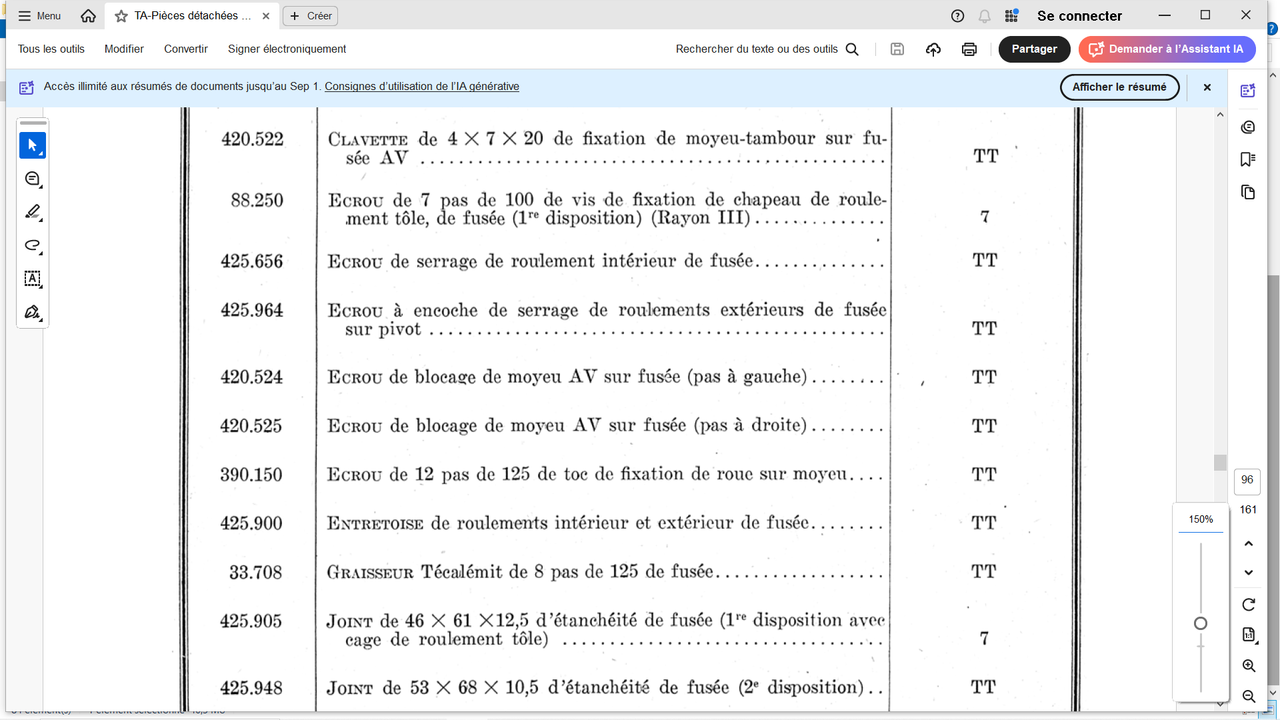The height and width of the screenshot is (720, 1280).
Task: Click the current page number 96
Action: (1247, 480)
